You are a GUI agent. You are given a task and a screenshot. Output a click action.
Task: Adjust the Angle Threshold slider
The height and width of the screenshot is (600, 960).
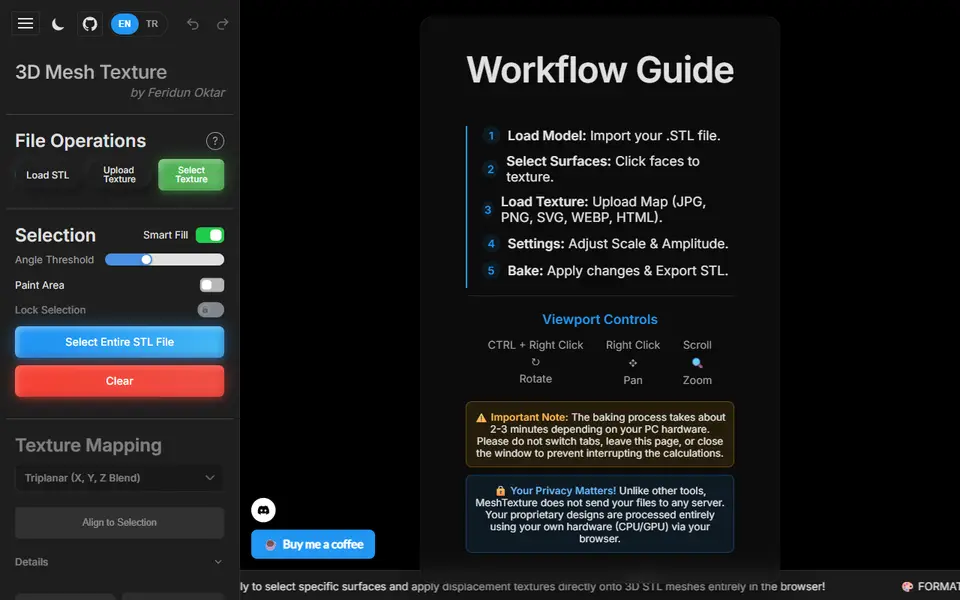164,260
